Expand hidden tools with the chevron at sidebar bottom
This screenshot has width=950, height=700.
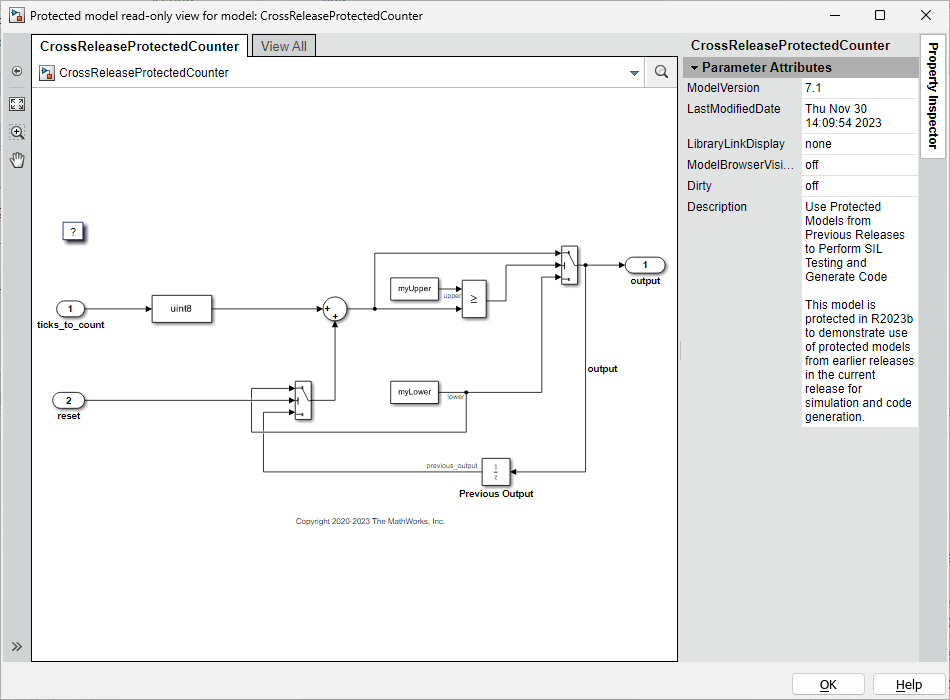tap(18, 645)
